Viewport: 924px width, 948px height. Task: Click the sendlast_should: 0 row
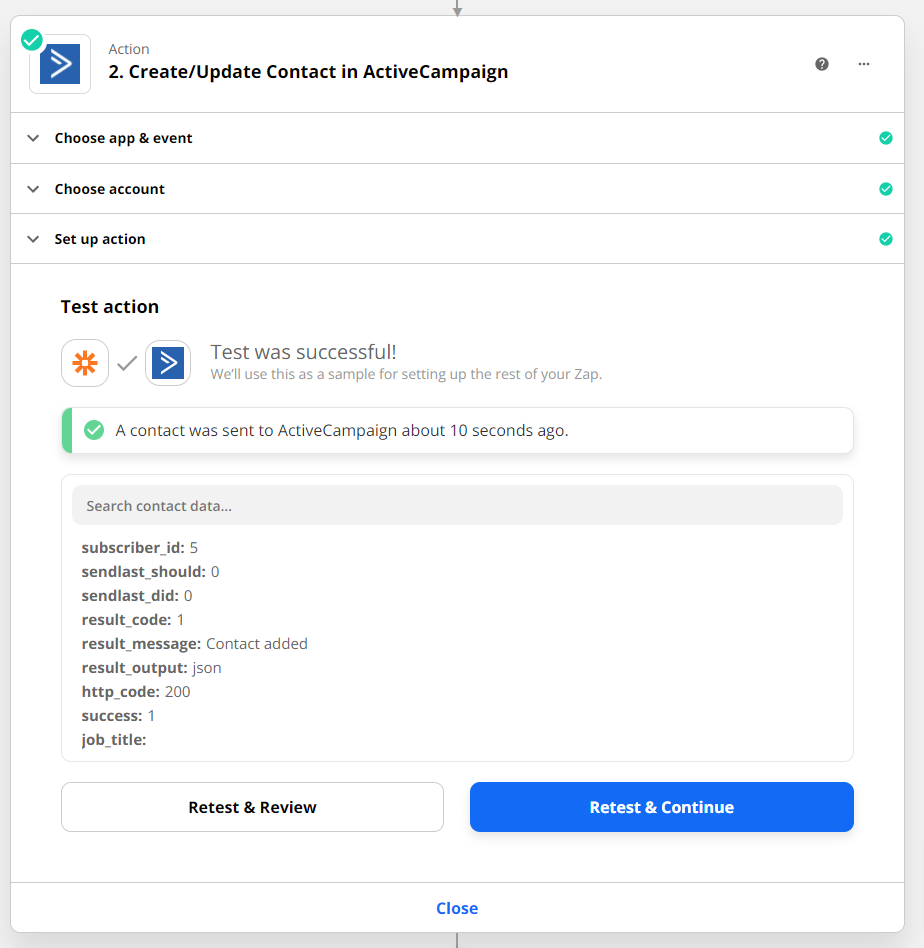(151, 572)
